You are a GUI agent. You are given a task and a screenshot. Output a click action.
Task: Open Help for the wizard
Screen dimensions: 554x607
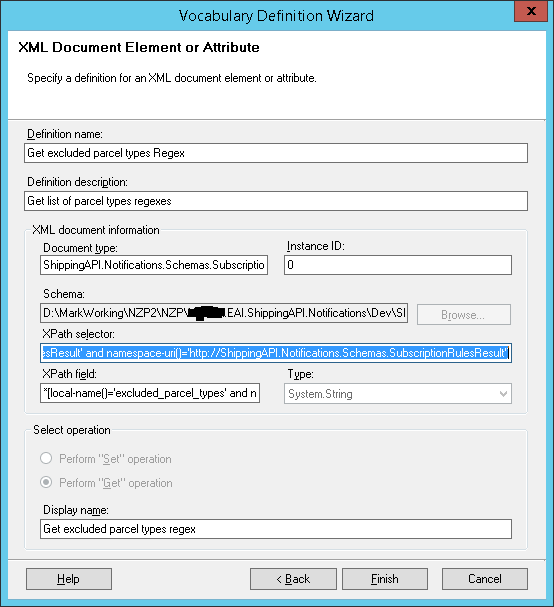point(69,579)
